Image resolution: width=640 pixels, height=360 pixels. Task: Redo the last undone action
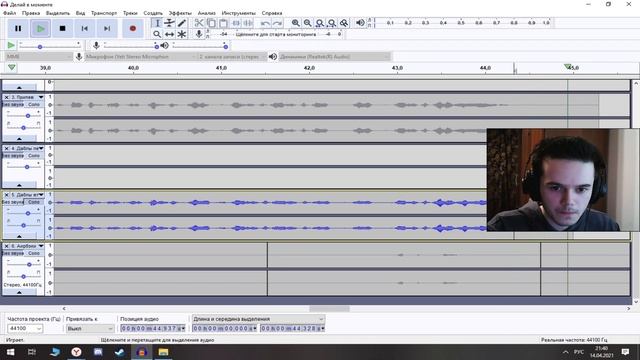click(277, 23)
